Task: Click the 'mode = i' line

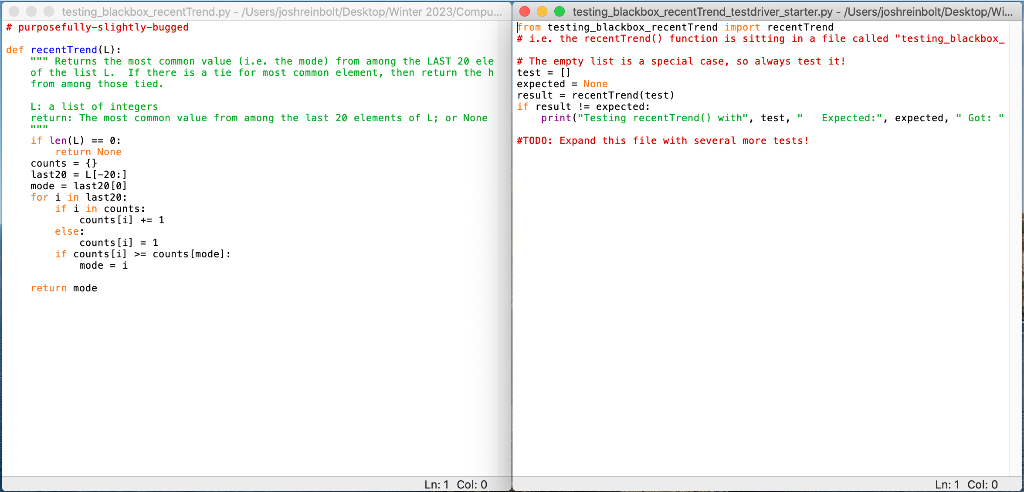Action: tap(103, 265)
